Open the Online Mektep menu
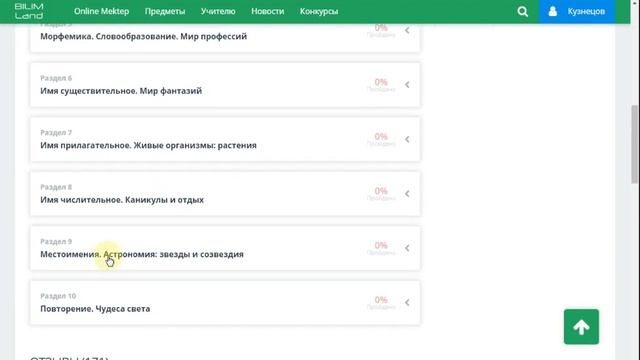640x360 pixels. pos(101,11)
